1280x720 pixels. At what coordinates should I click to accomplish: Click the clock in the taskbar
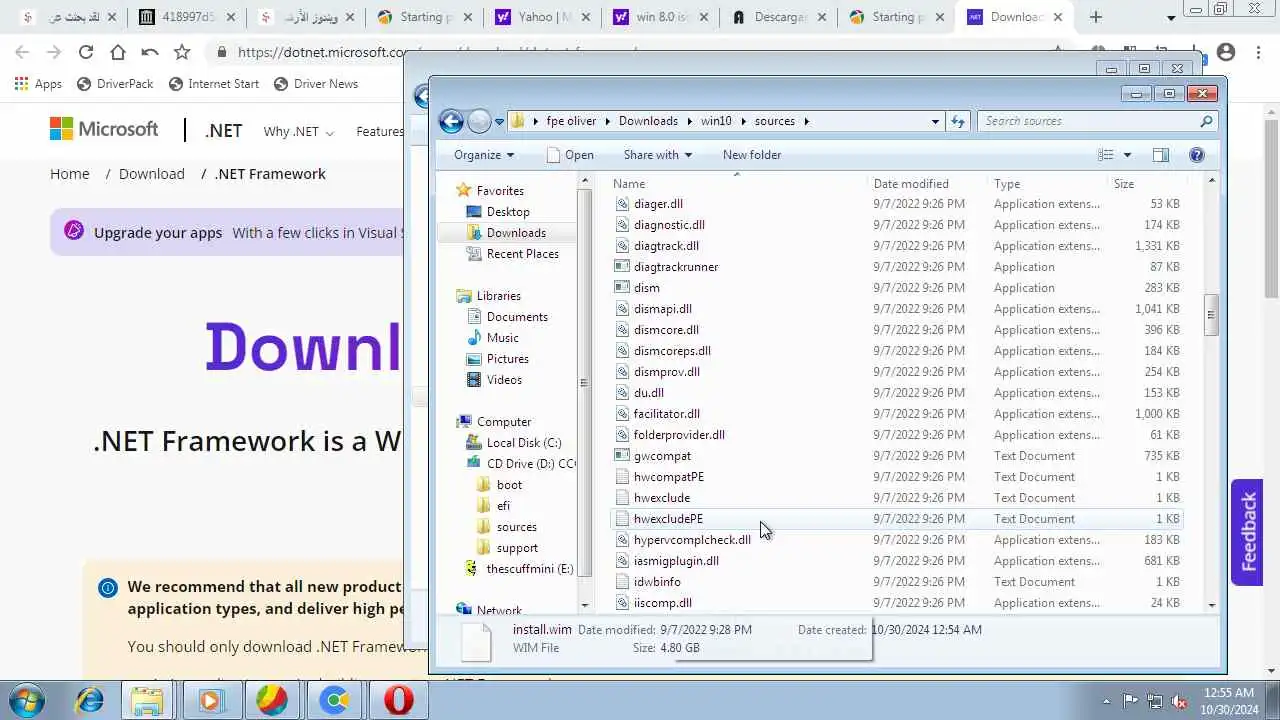click(1230, 701)
